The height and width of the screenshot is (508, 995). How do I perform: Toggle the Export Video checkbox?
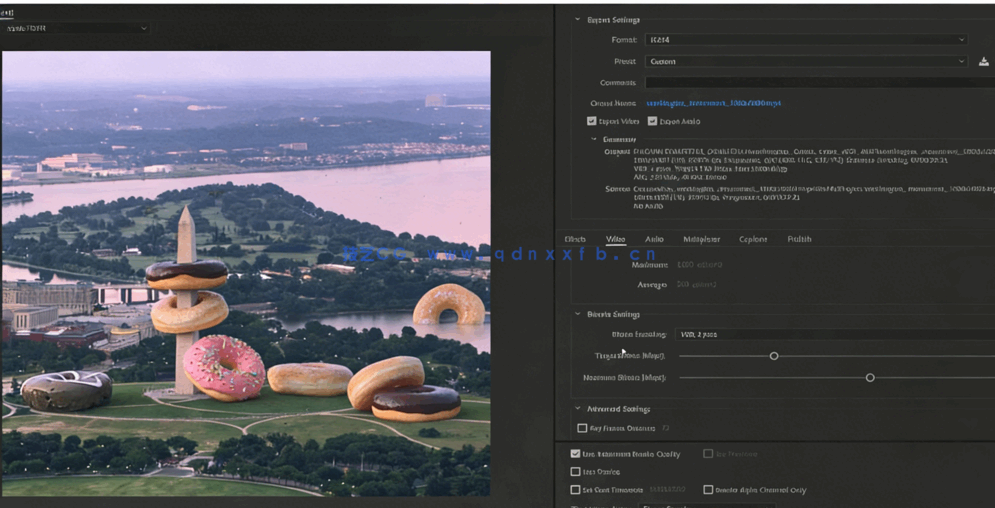[592, 121]
